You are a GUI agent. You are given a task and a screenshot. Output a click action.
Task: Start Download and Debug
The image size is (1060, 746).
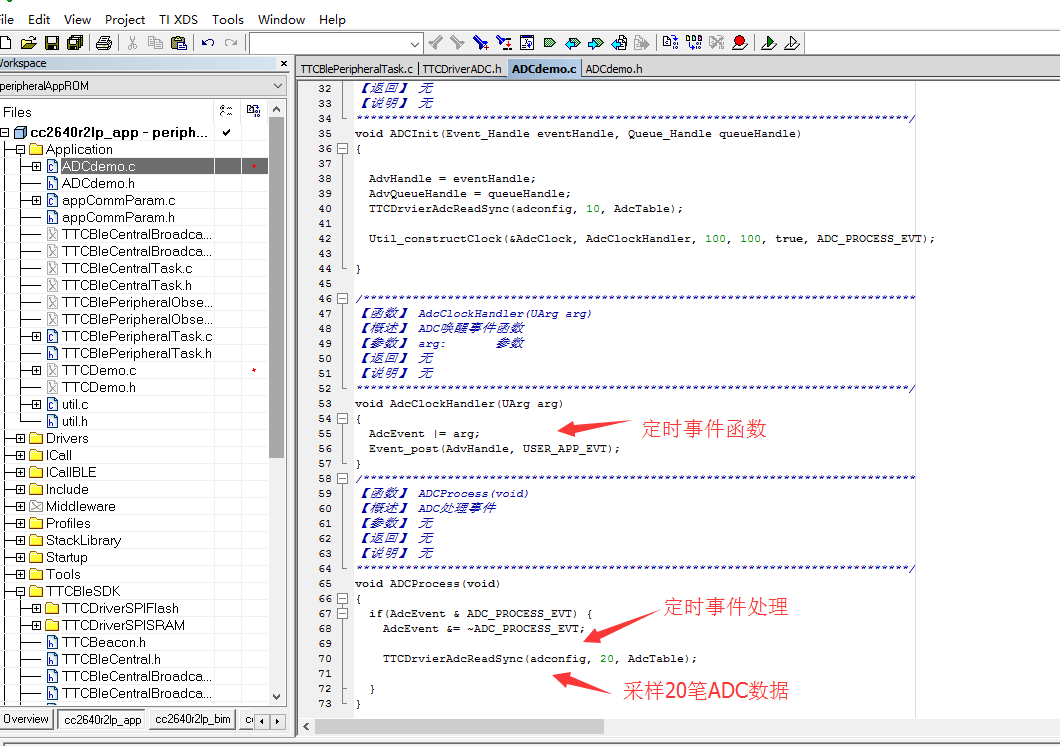point(769,43)
